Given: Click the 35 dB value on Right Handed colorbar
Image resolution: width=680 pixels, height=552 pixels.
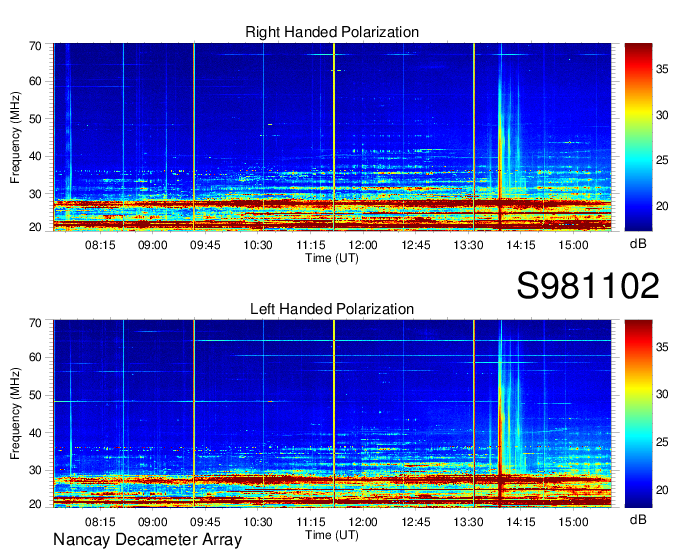Looking at the screenshot, I should coord(662,69).
